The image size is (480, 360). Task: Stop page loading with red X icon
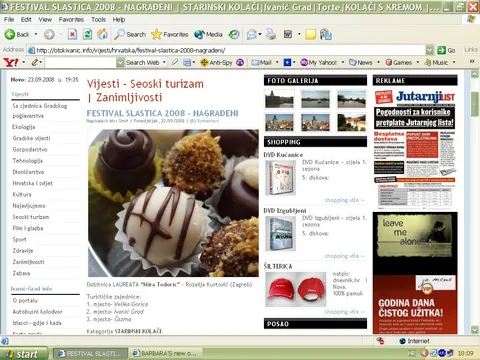point(72,34)
